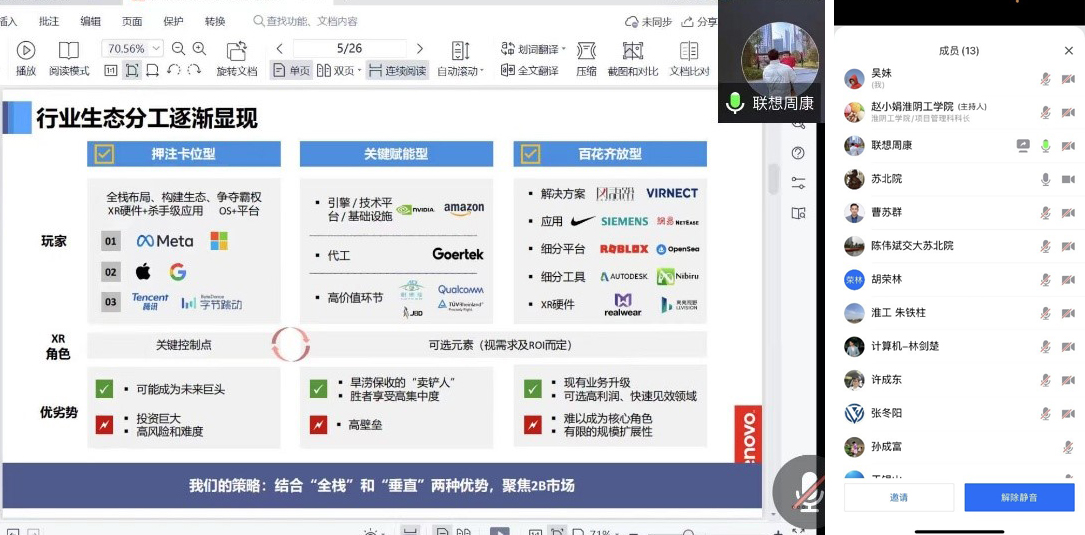
Task: Go to the next page arrow
Action: pyautogui.click(x=419, y=48)
